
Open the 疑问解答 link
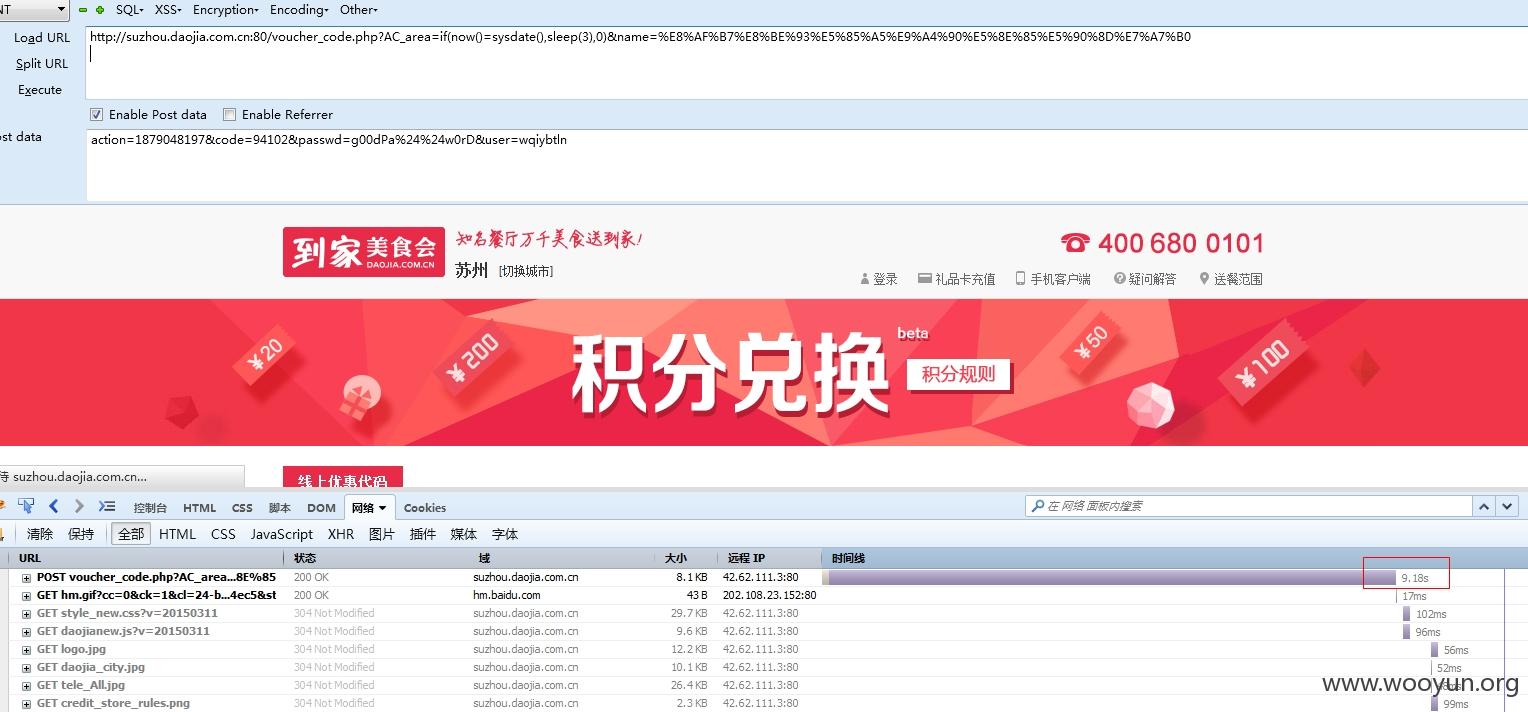[x=1145, y=279]
